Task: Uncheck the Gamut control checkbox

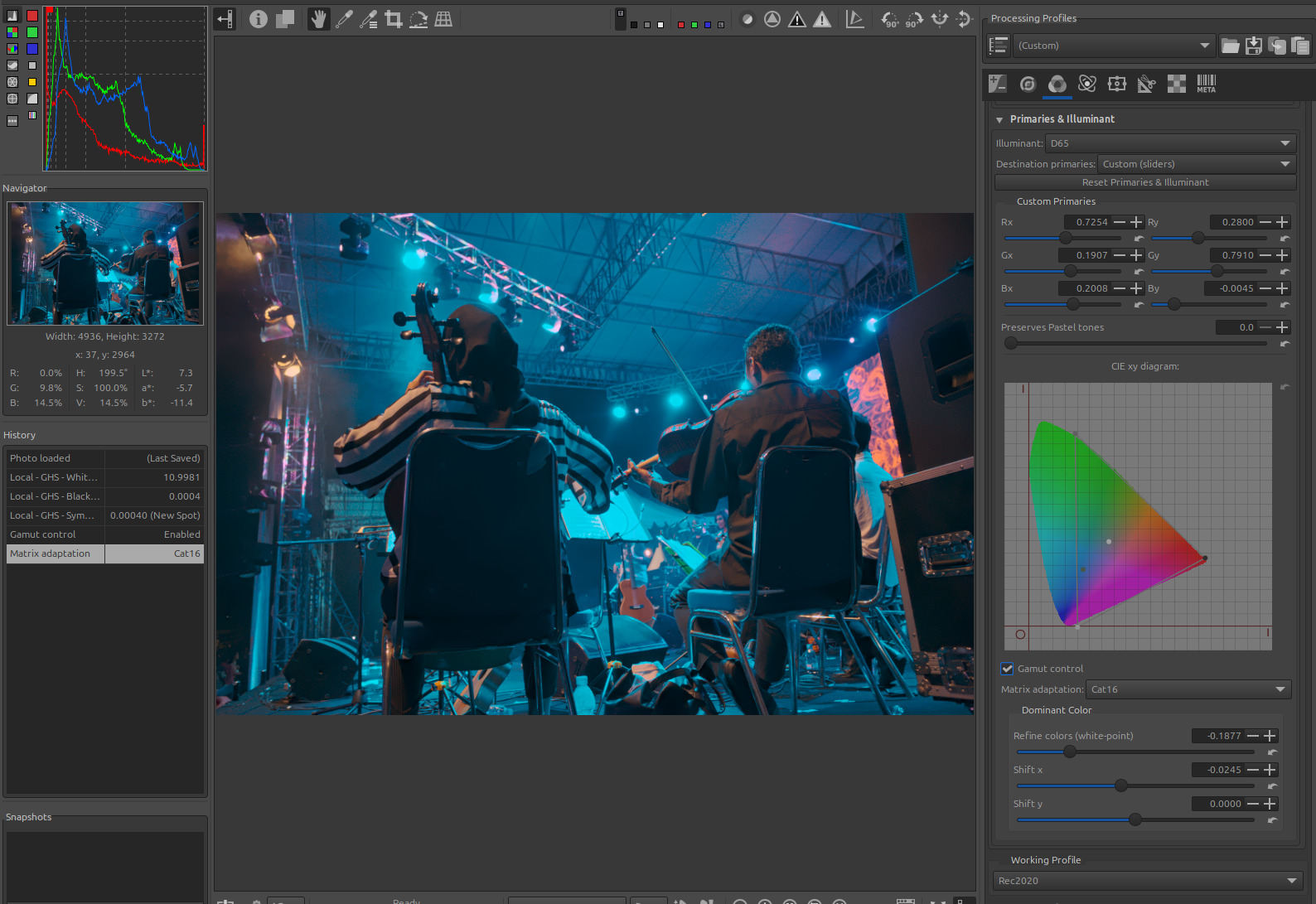Action: (x=1008, y=669)
